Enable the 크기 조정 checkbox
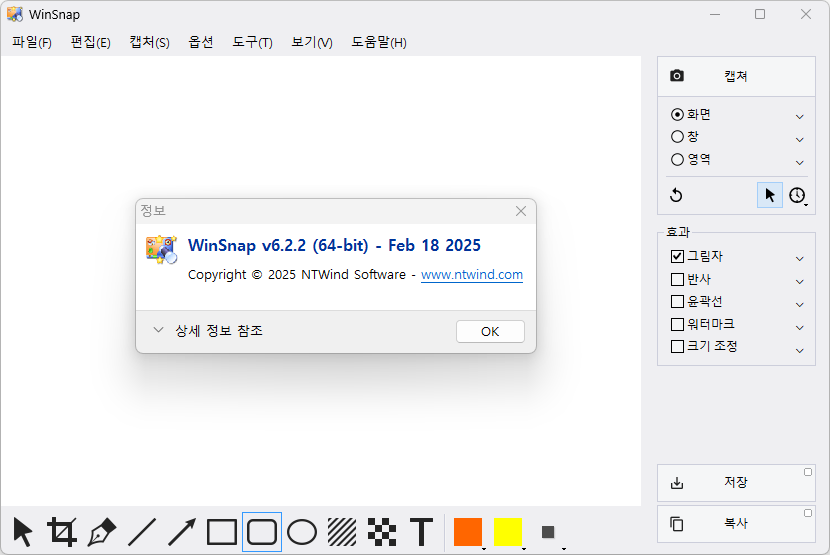The width and height of the screenshot is (830, 555). point(677,346)
